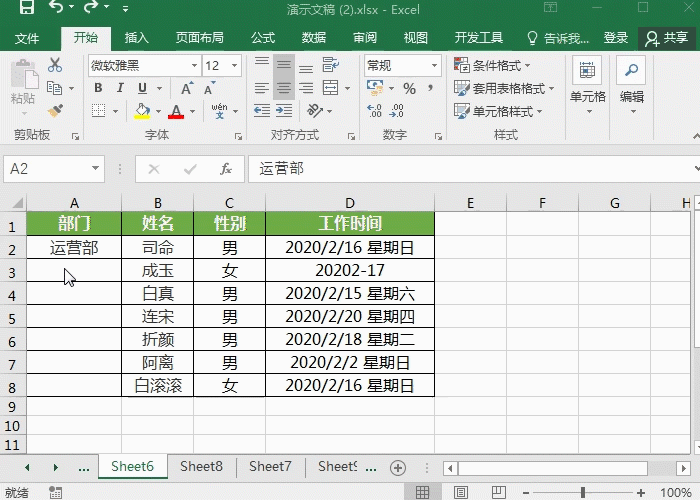Apply the accounting number format
700x500 pixels.
[375, 88]
